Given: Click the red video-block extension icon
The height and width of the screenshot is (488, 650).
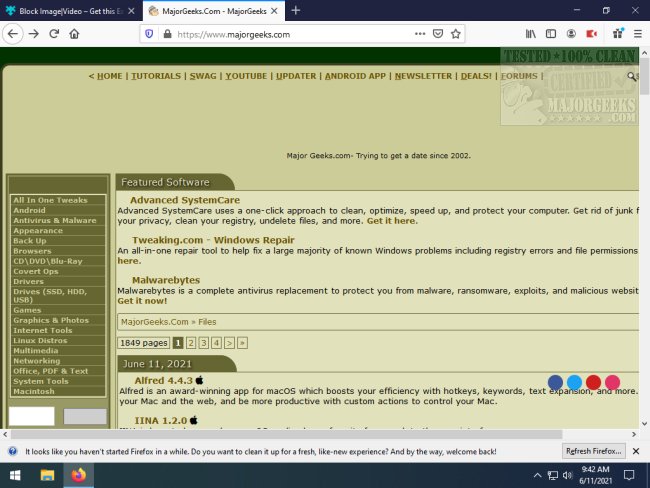Looking at the screenshot, I should pos(591,34).
